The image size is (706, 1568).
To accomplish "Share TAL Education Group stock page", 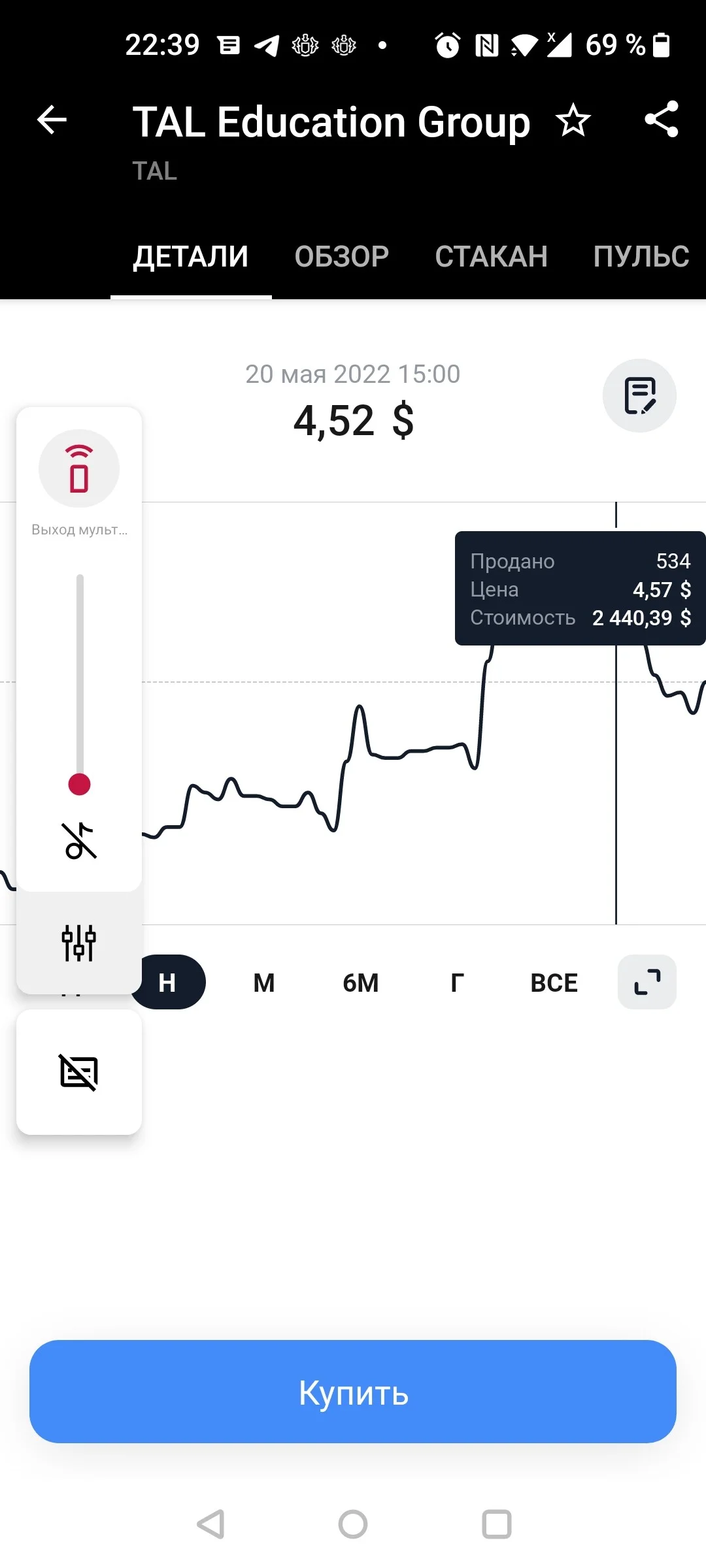I will (662, 120).
